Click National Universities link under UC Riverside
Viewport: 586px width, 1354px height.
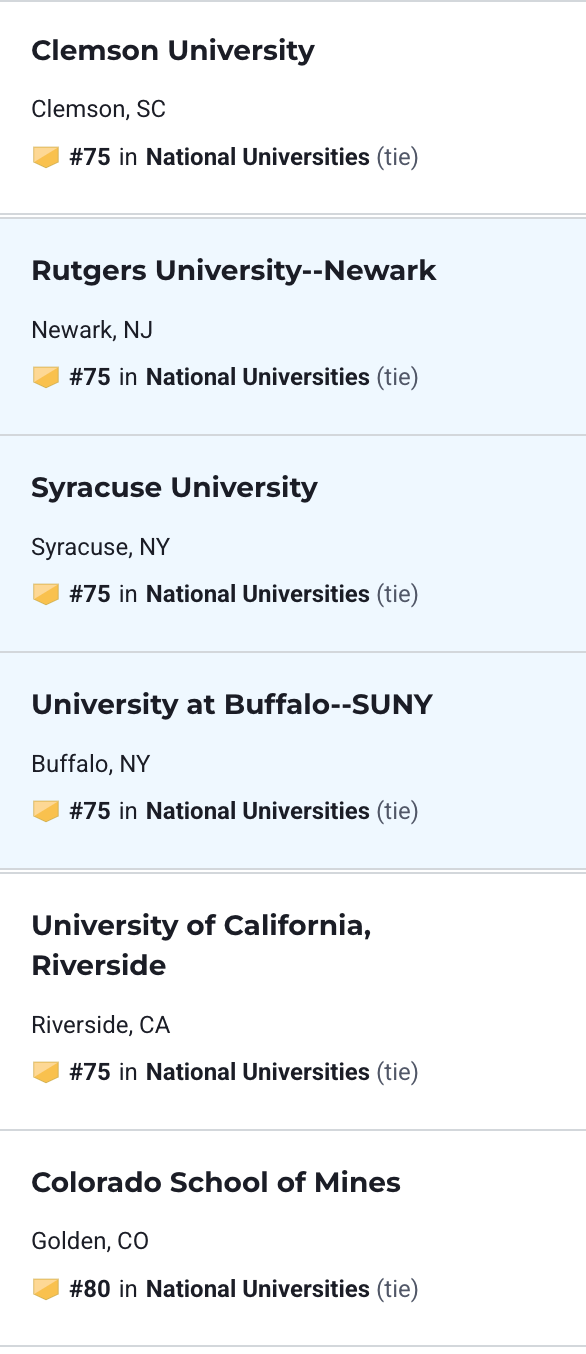[x=258, y=1072]
